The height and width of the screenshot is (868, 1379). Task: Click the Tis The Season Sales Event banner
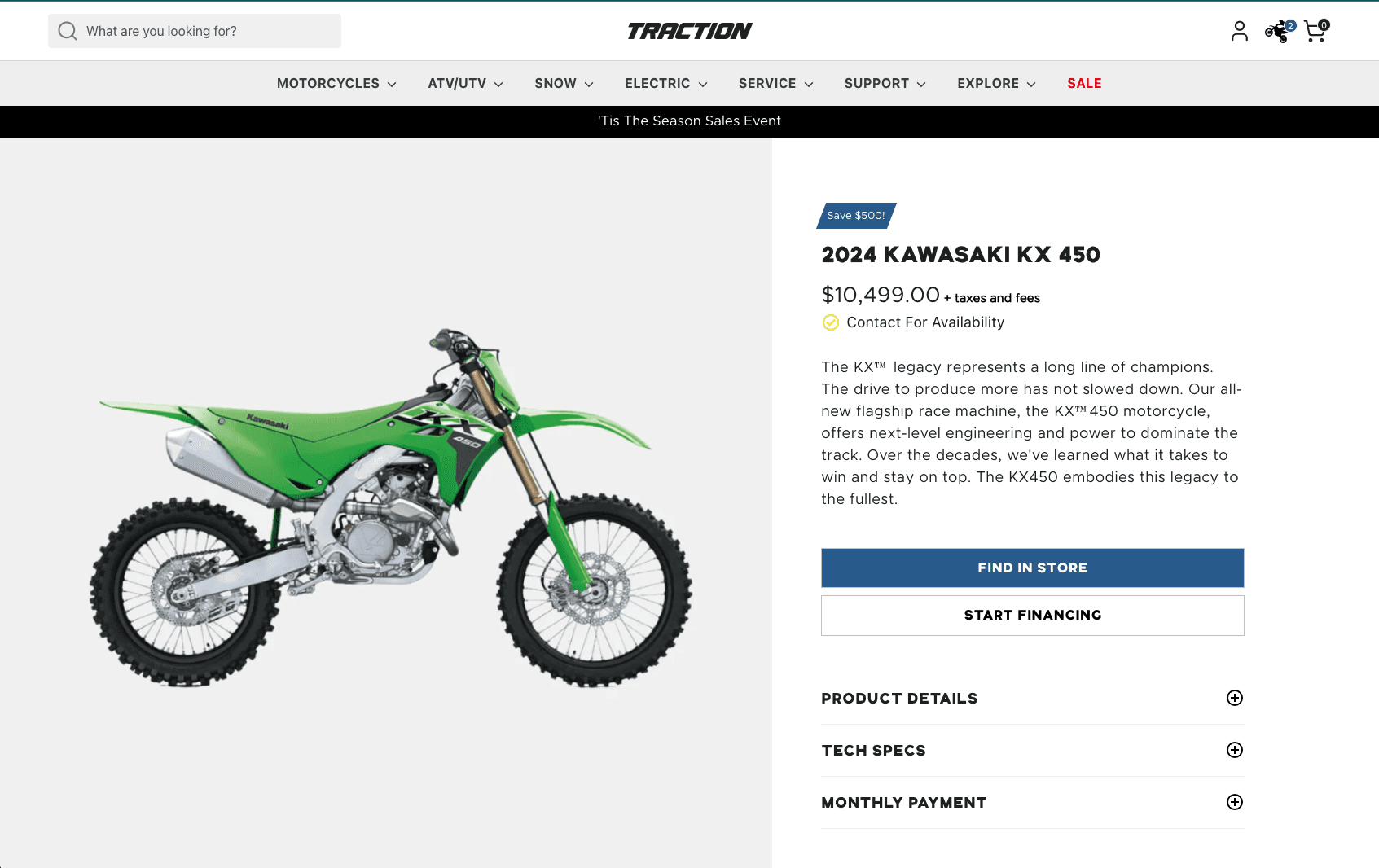pos(689,121)
